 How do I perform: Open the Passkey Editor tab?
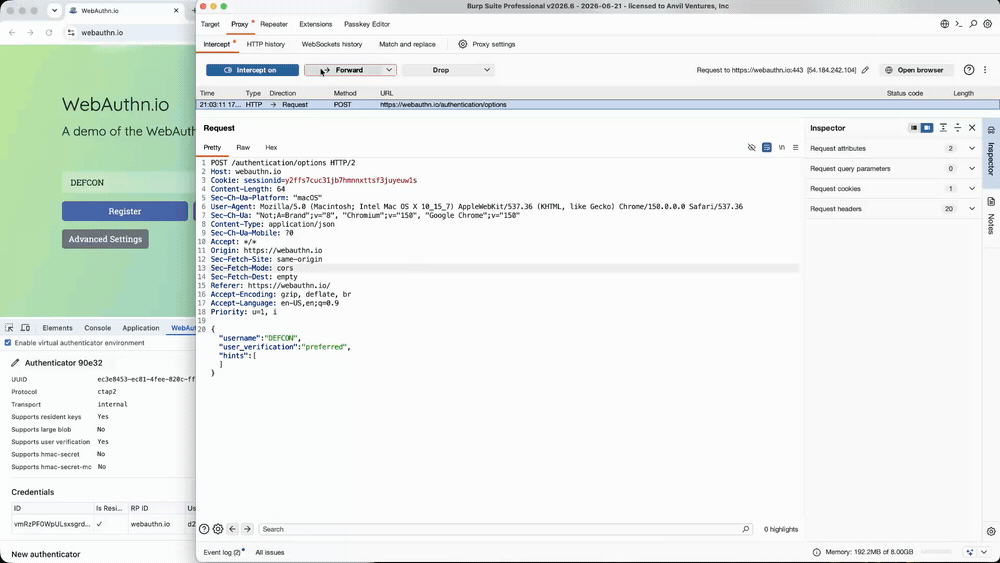[367, 24]
